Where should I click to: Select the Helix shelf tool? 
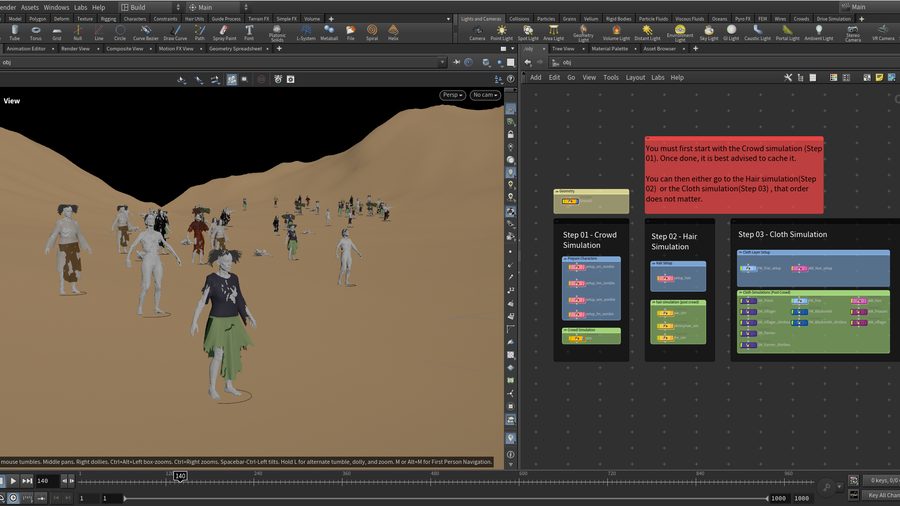point(393,32)
